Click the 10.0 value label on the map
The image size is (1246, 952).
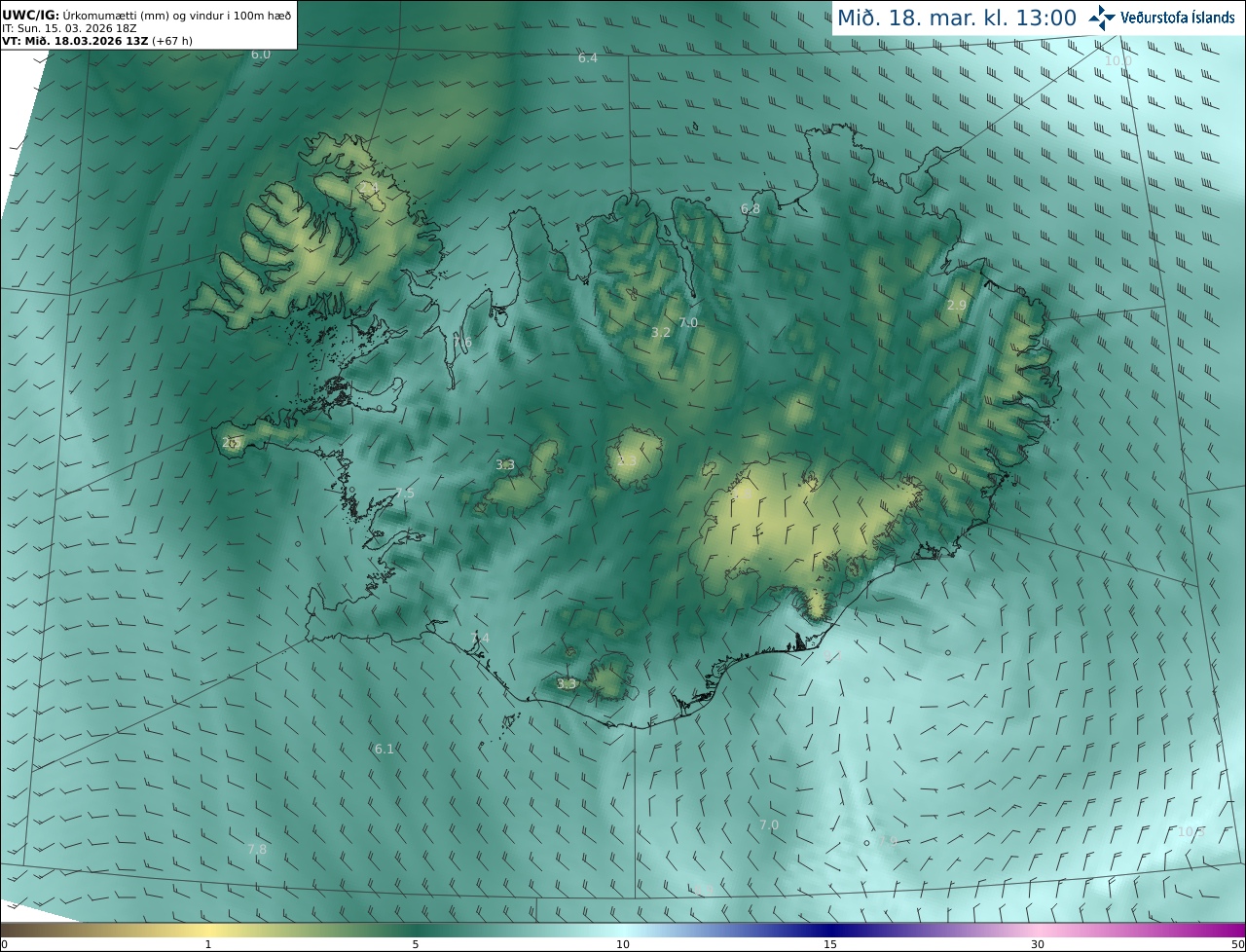tap(1118, 60)
